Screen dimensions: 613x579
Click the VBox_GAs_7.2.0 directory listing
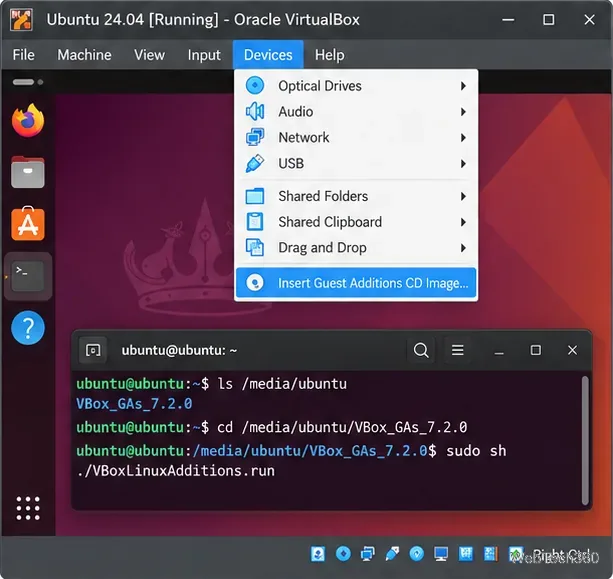click(134, 403)
